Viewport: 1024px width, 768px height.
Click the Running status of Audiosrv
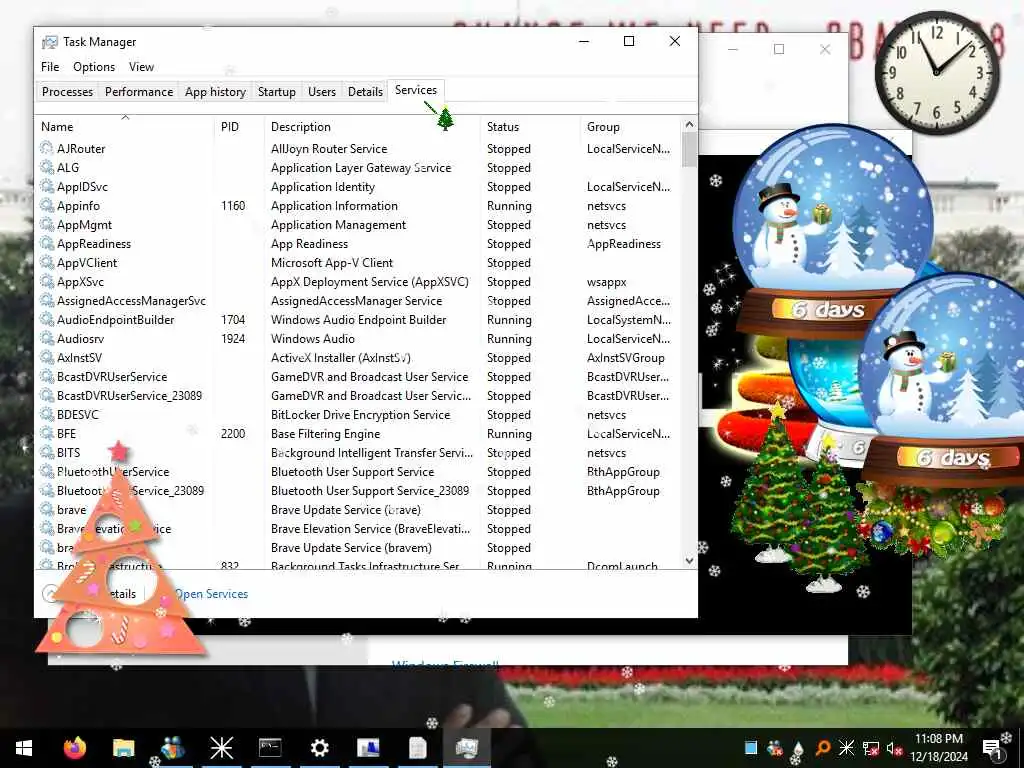[x=509, y=338]
